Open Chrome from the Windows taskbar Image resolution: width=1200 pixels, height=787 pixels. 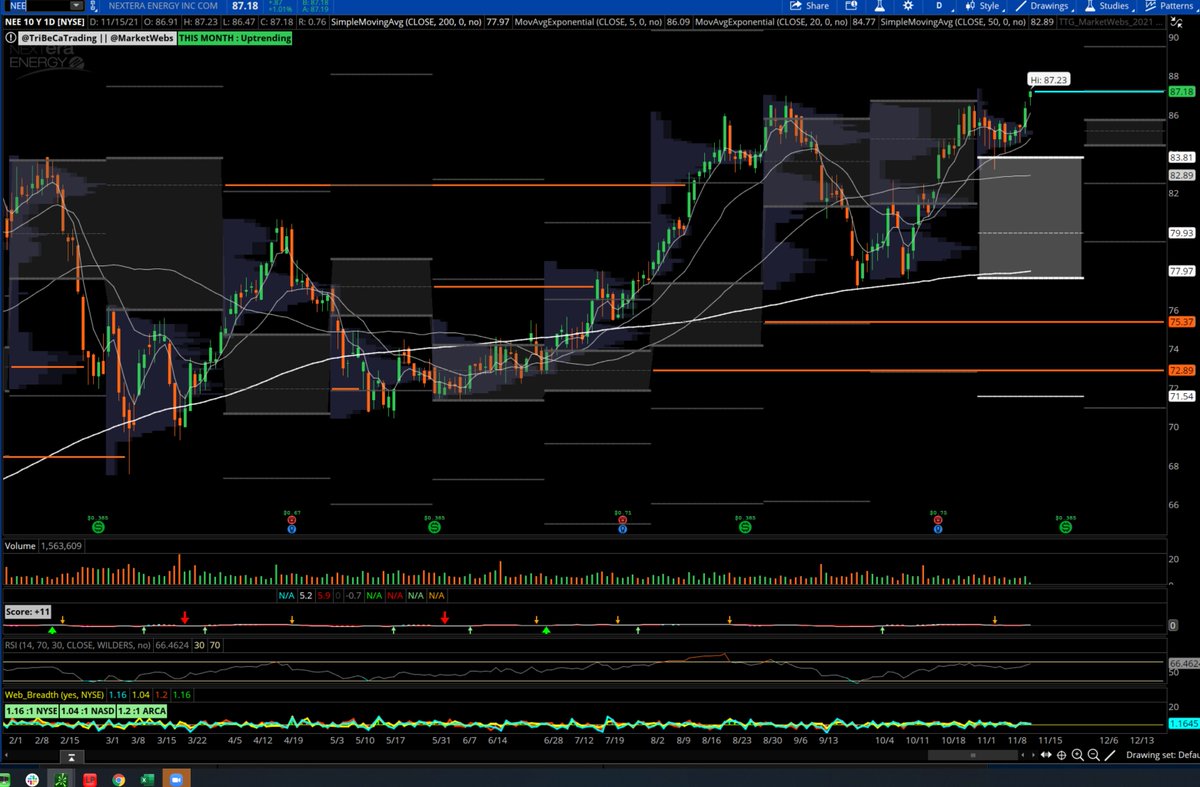point(119,779)
